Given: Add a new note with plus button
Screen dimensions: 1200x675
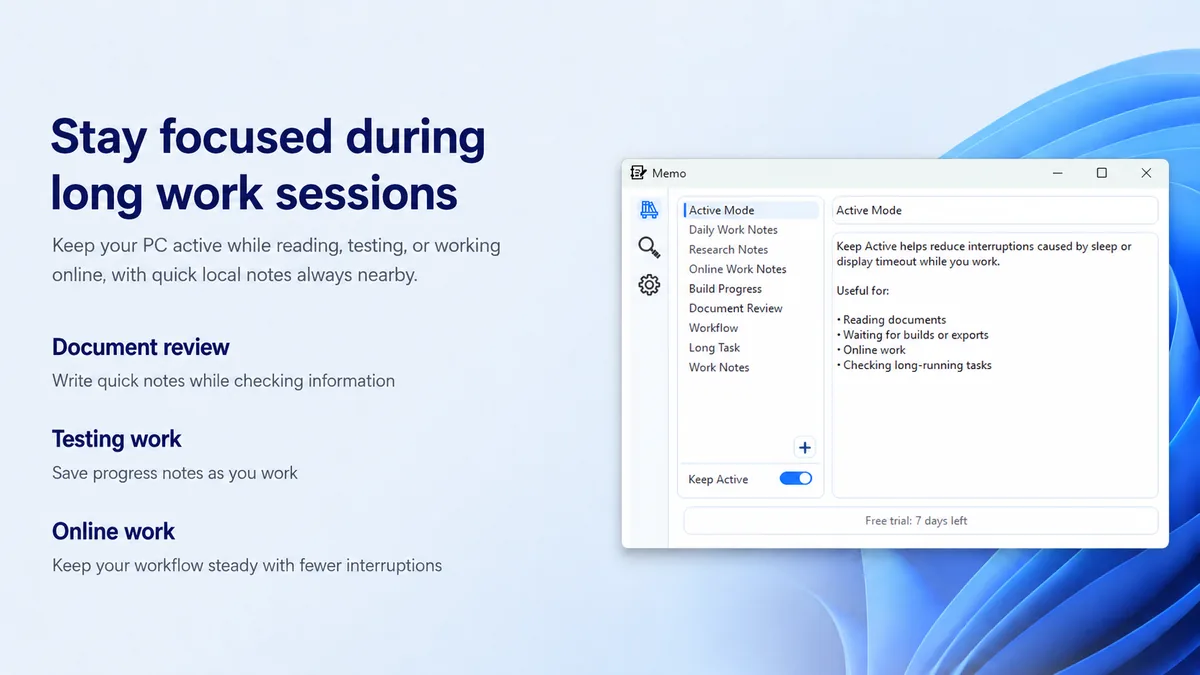Looking at the screenshot, I should (805, 447).
